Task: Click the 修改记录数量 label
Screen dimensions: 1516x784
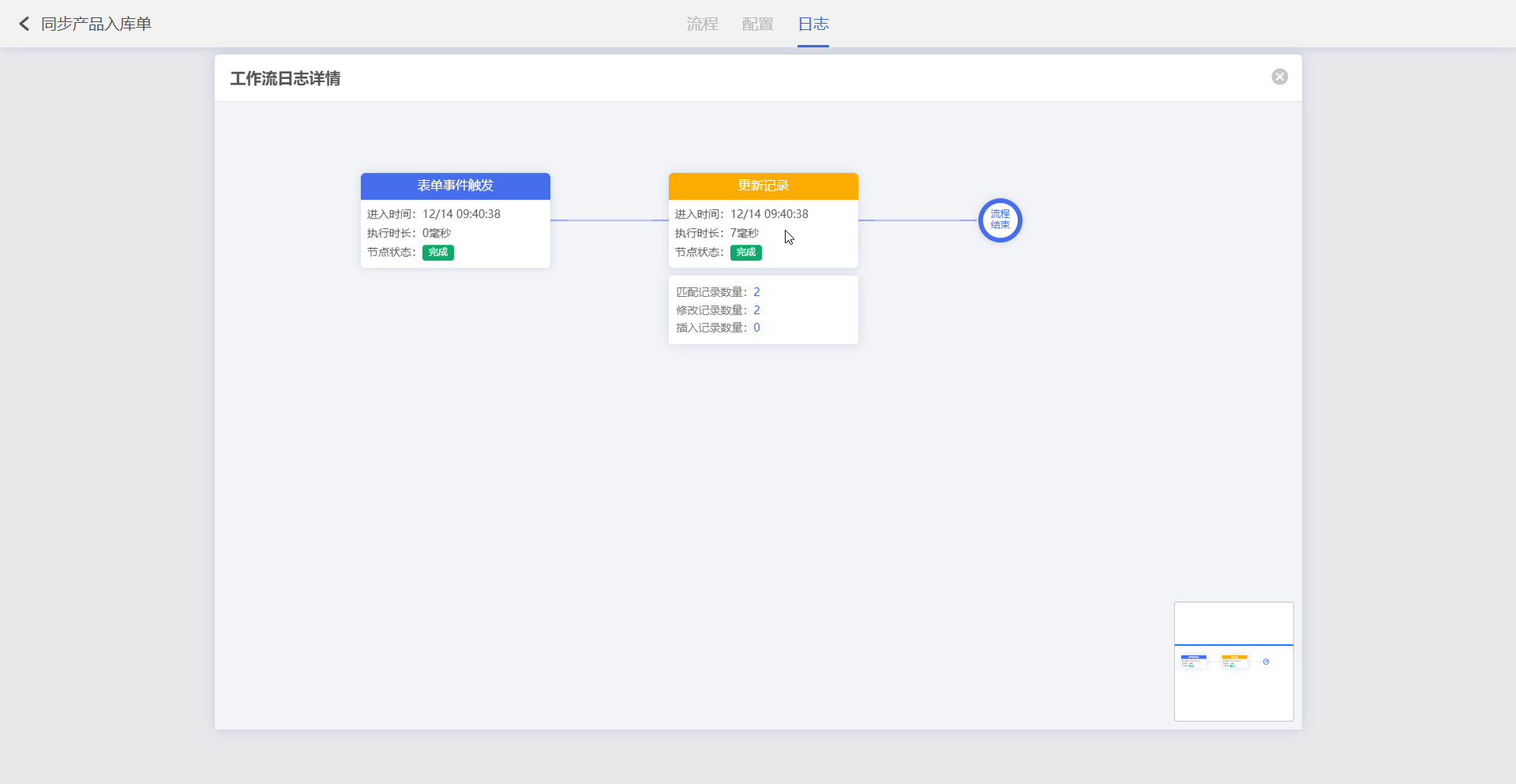Action: coord(711,310)
